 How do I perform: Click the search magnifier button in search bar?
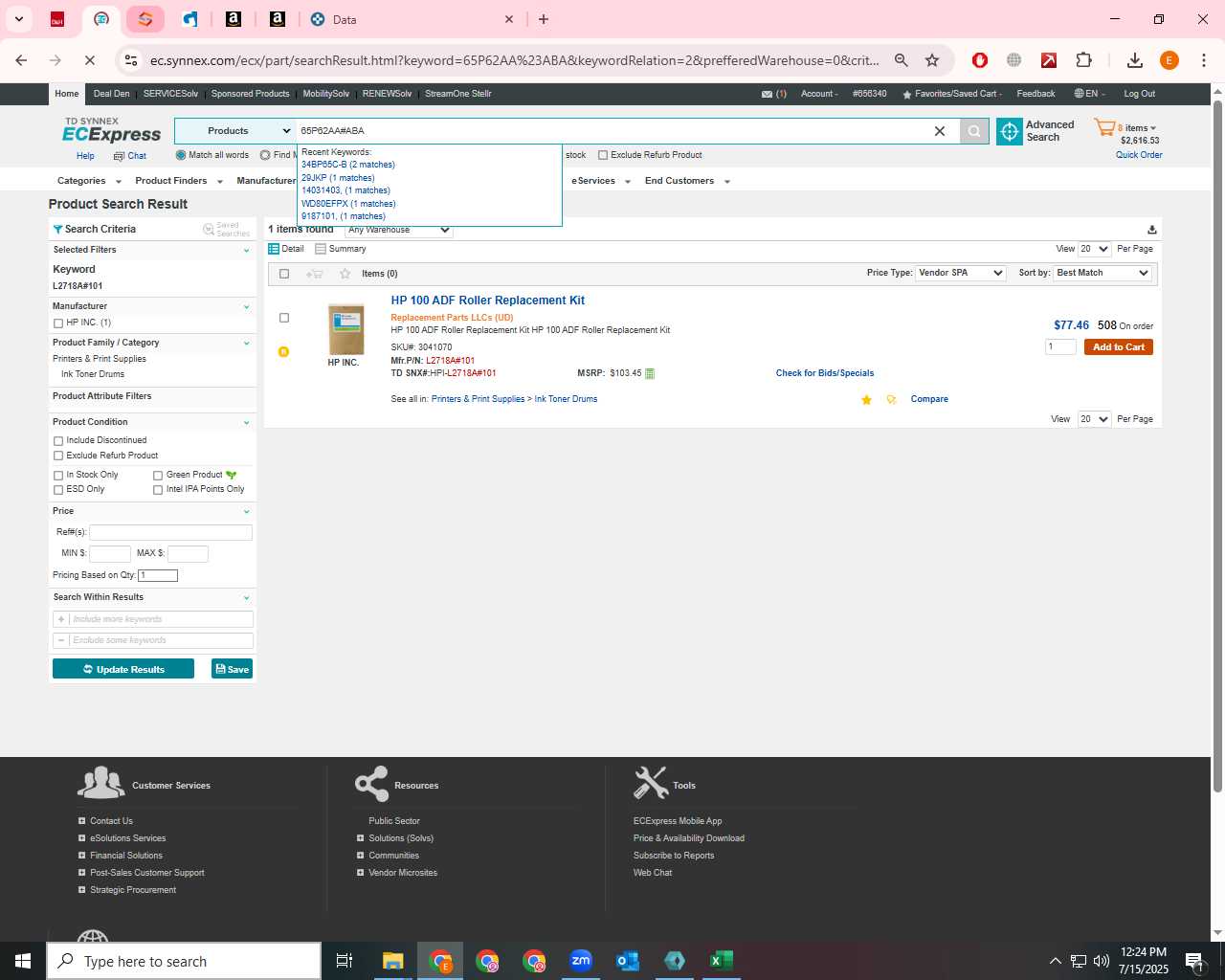(x=974, y=131)
